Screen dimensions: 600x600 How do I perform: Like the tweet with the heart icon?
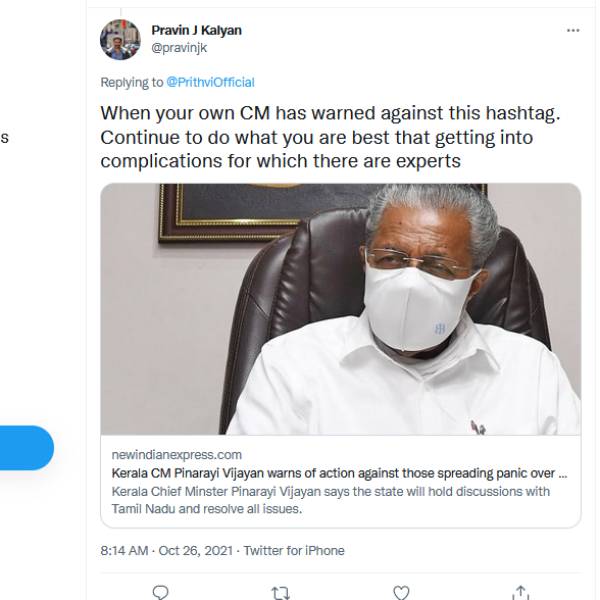(400, 593)
